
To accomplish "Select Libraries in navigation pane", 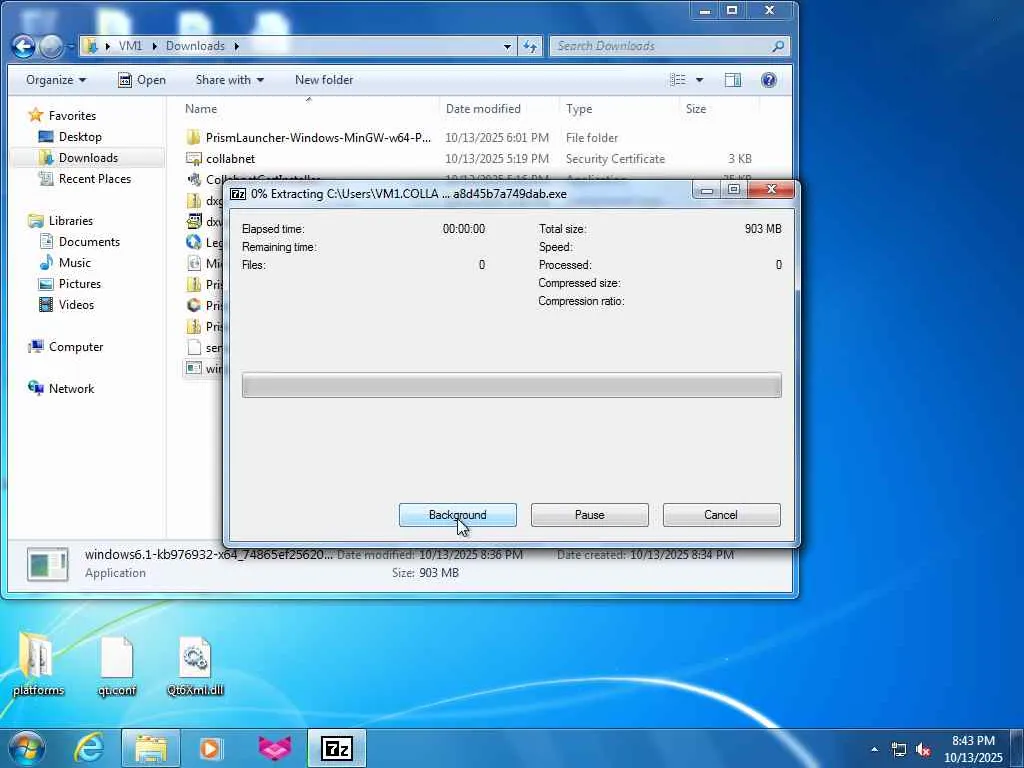I will click(x=60, y=221).
